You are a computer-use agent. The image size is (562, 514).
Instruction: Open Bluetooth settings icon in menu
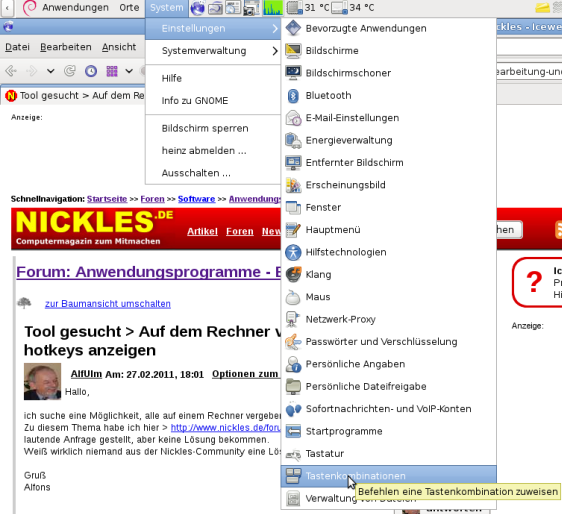(x=293, y=96)
